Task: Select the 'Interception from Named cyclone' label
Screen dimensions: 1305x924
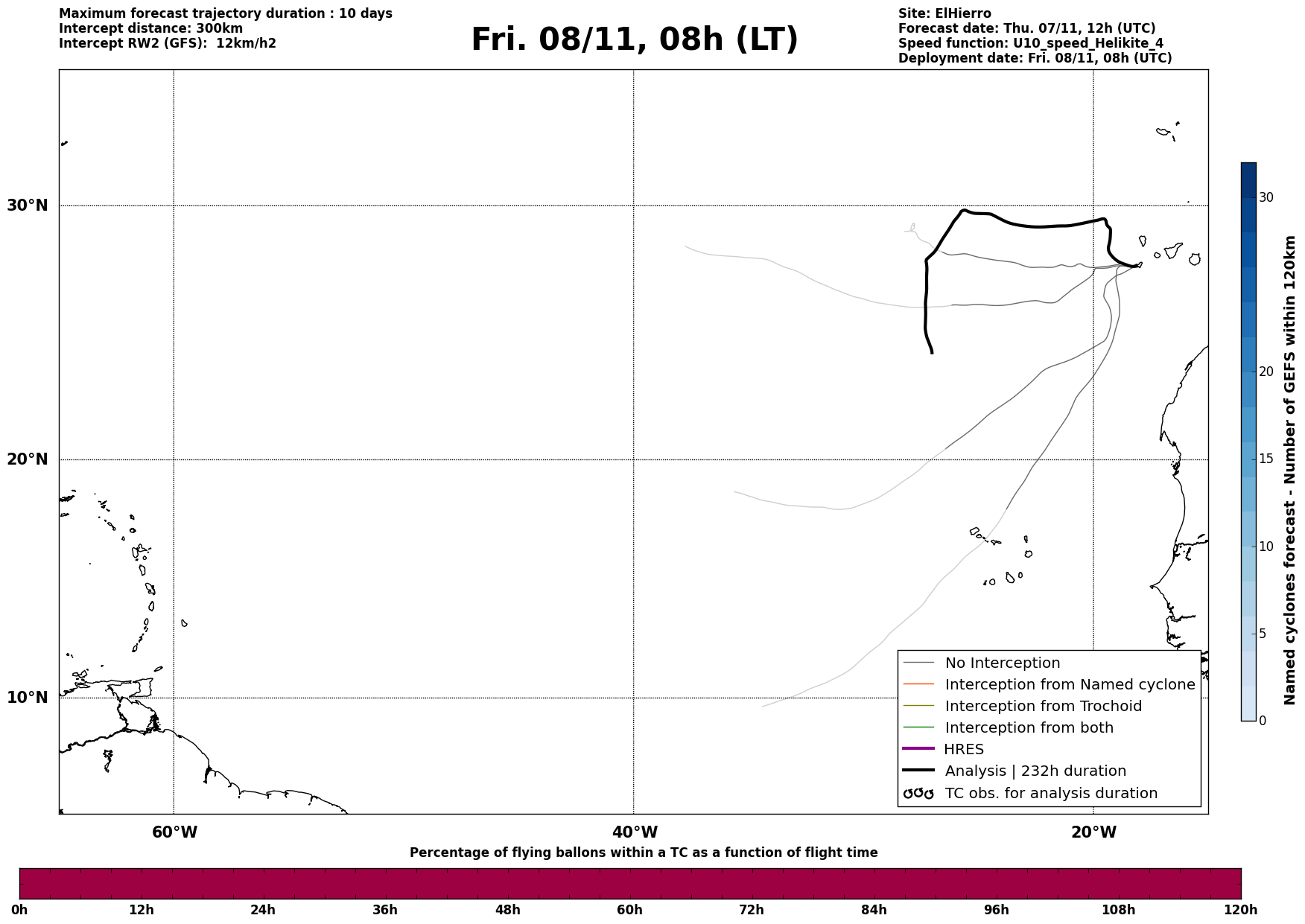Action: click(1070, 684)
